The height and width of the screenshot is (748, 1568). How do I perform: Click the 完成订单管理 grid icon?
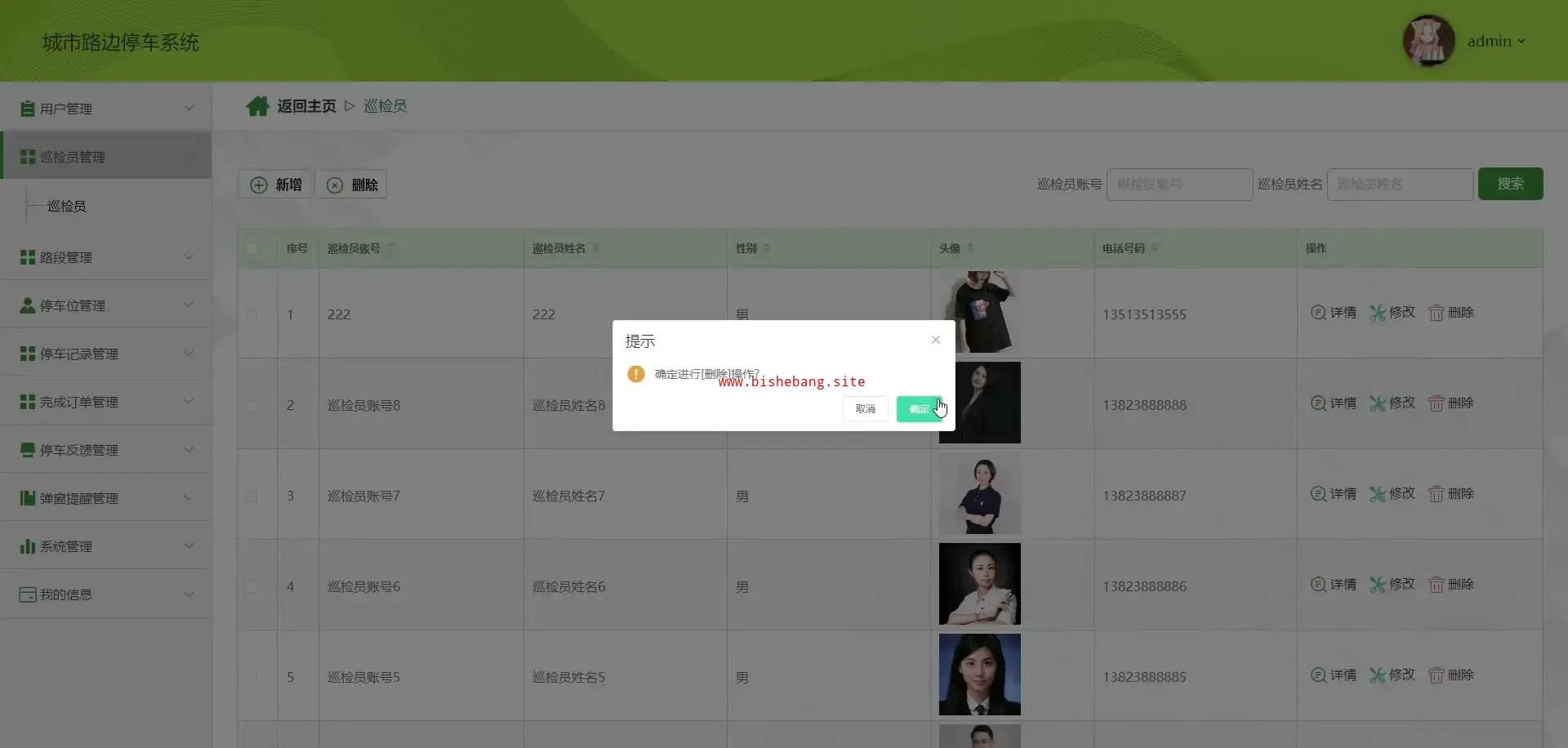click(28, 402)
